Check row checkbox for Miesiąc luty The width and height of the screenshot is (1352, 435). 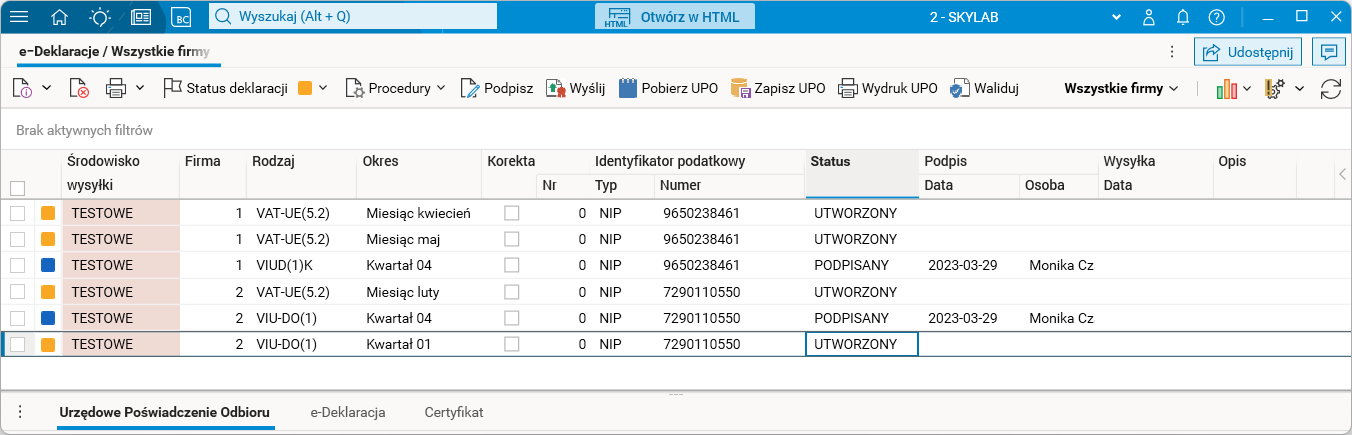click(x=17, y=292)
